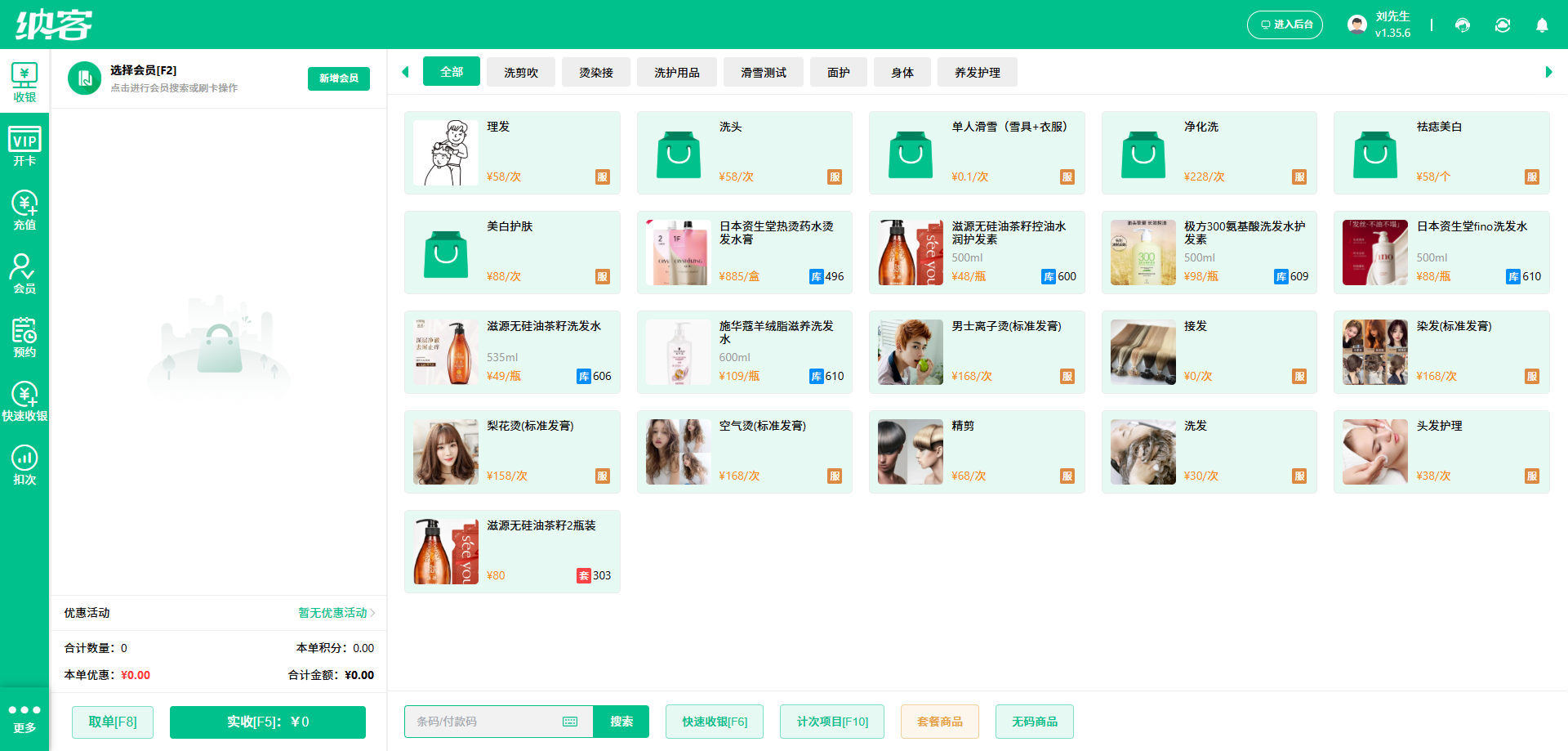
Task: Select the 理发 service thumbnail
Action: tap(446, 153)
